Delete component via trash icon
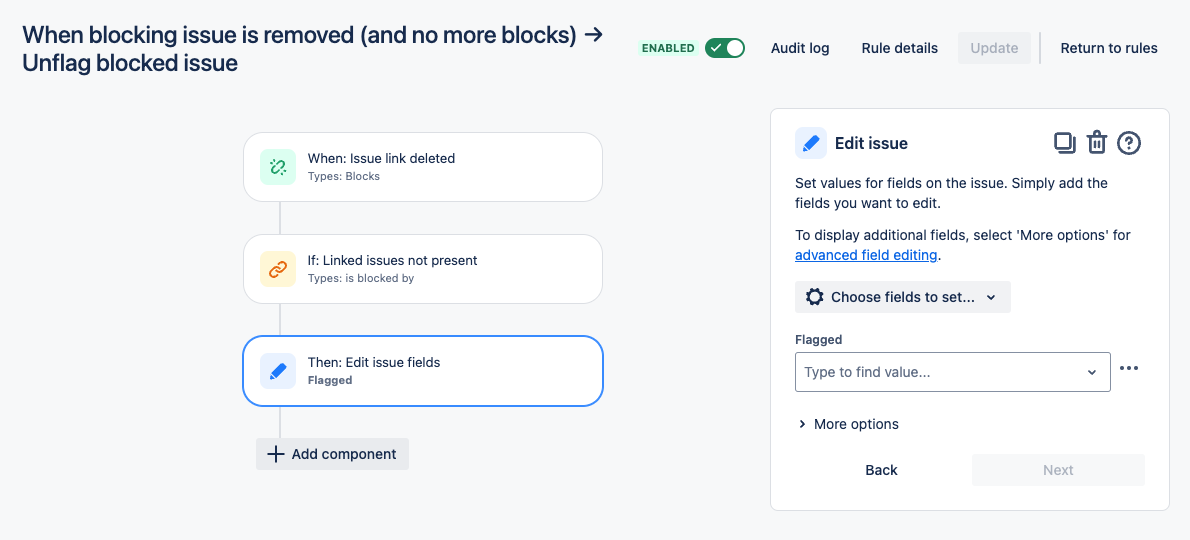1190x540 pixels. tap(1097, 143)
